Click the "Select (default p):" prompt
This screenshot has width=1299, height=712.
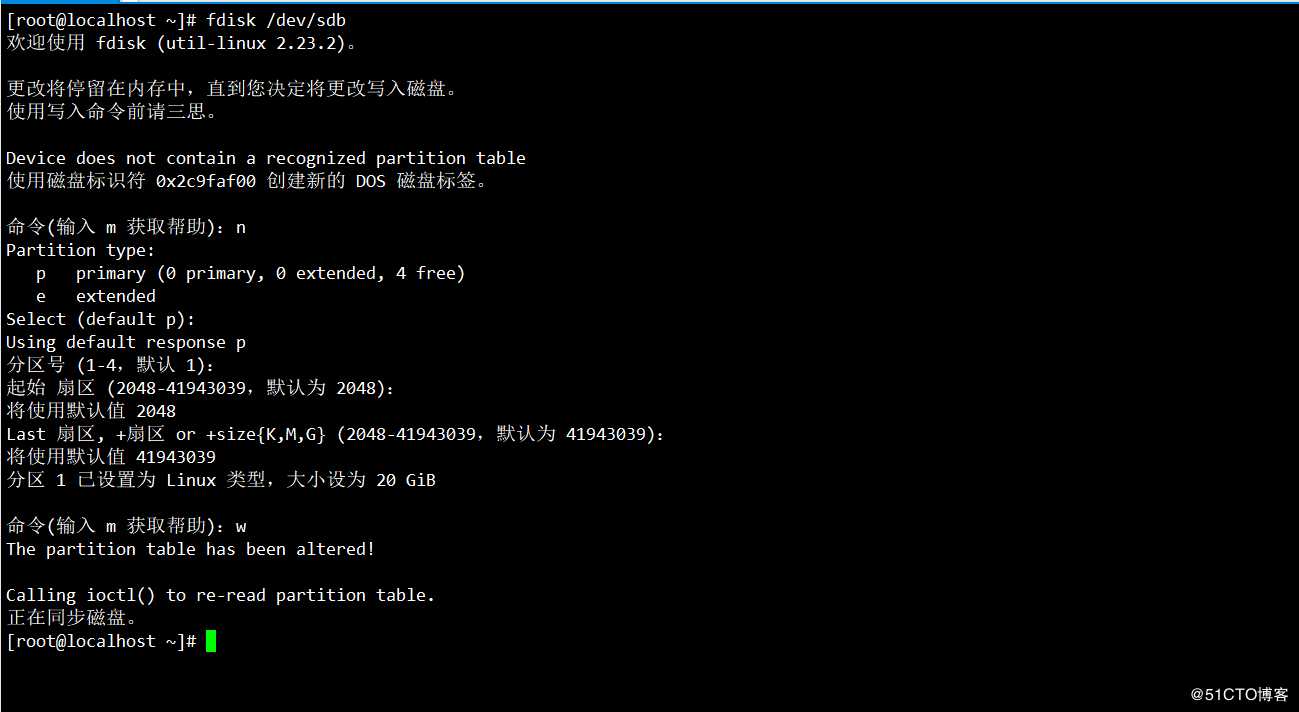click(x=101, y=319)
